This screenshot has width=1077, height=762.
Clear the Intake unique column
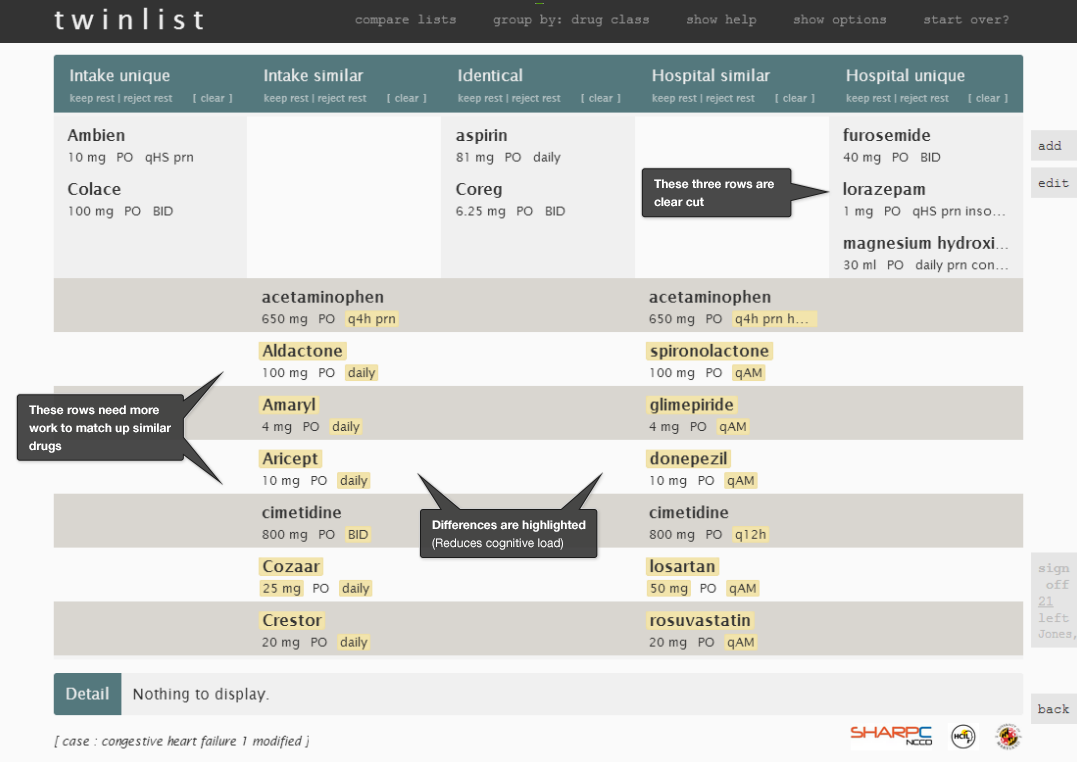click(x=213, y=98)
